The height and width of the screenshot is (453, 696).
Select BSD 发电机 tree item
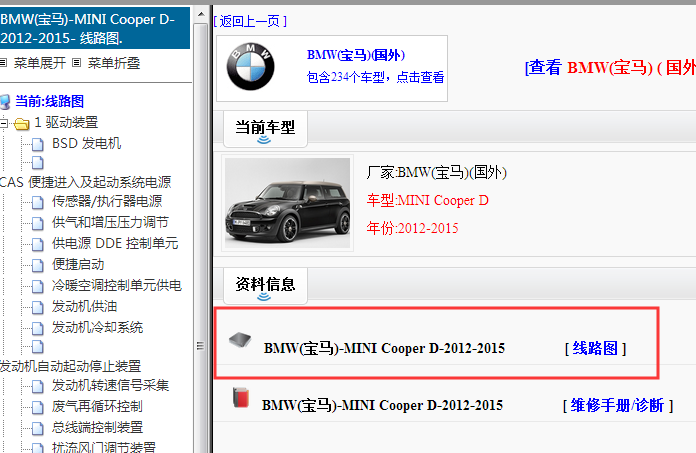point(87,143)
